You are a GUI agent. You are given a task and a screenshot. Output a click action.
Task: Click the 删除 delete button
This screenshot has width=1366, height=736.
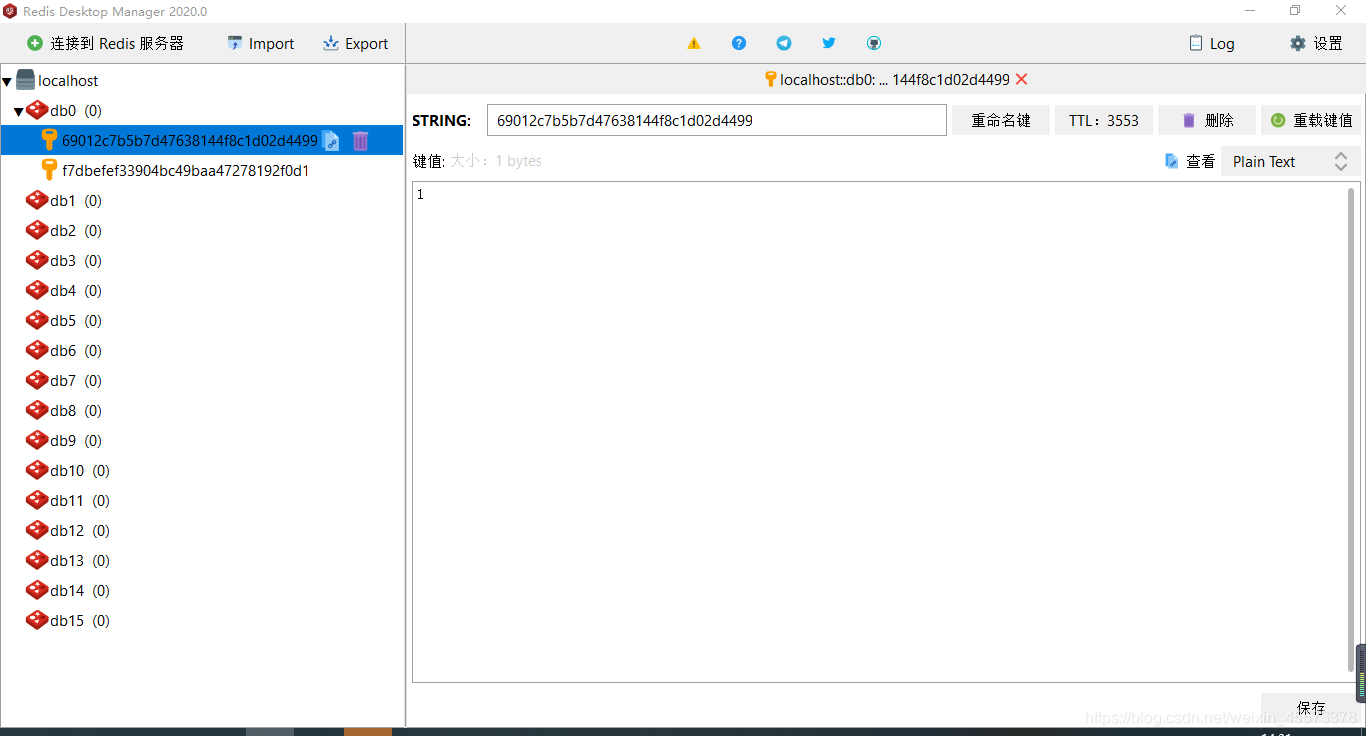(x=1207, y=120)
